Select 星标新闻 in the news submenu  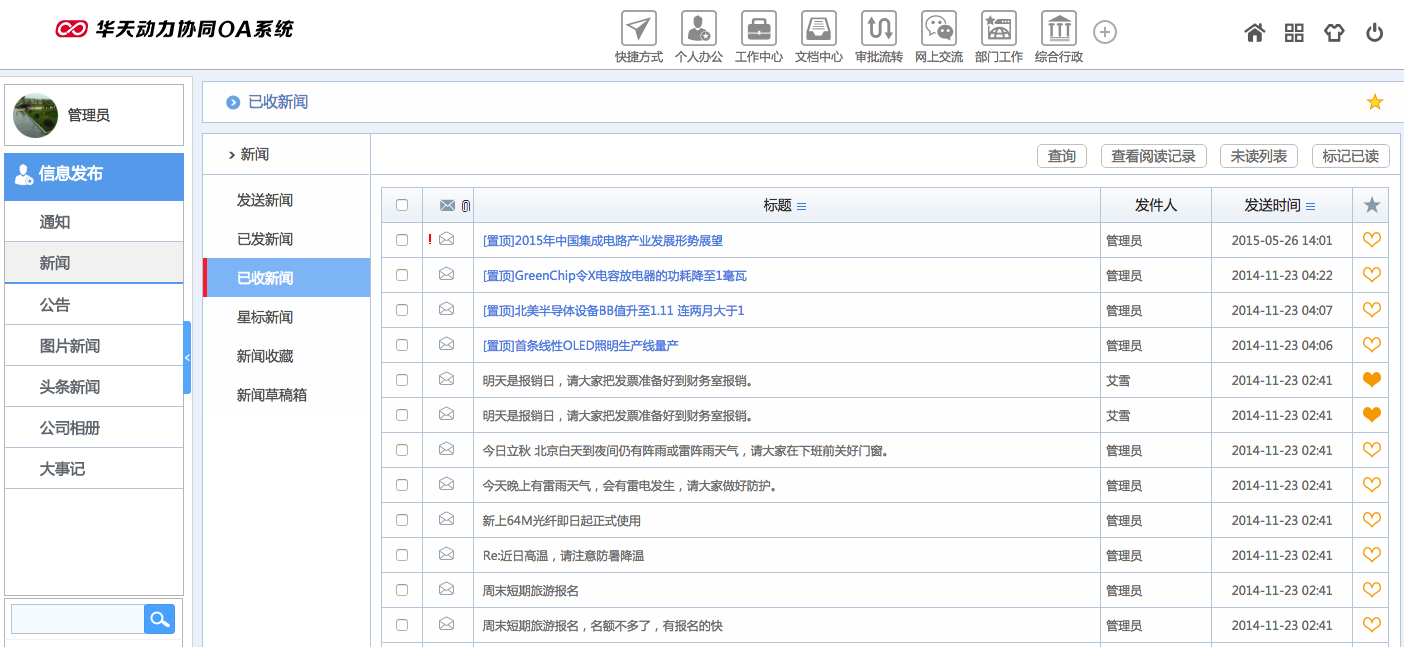point(265,317)
